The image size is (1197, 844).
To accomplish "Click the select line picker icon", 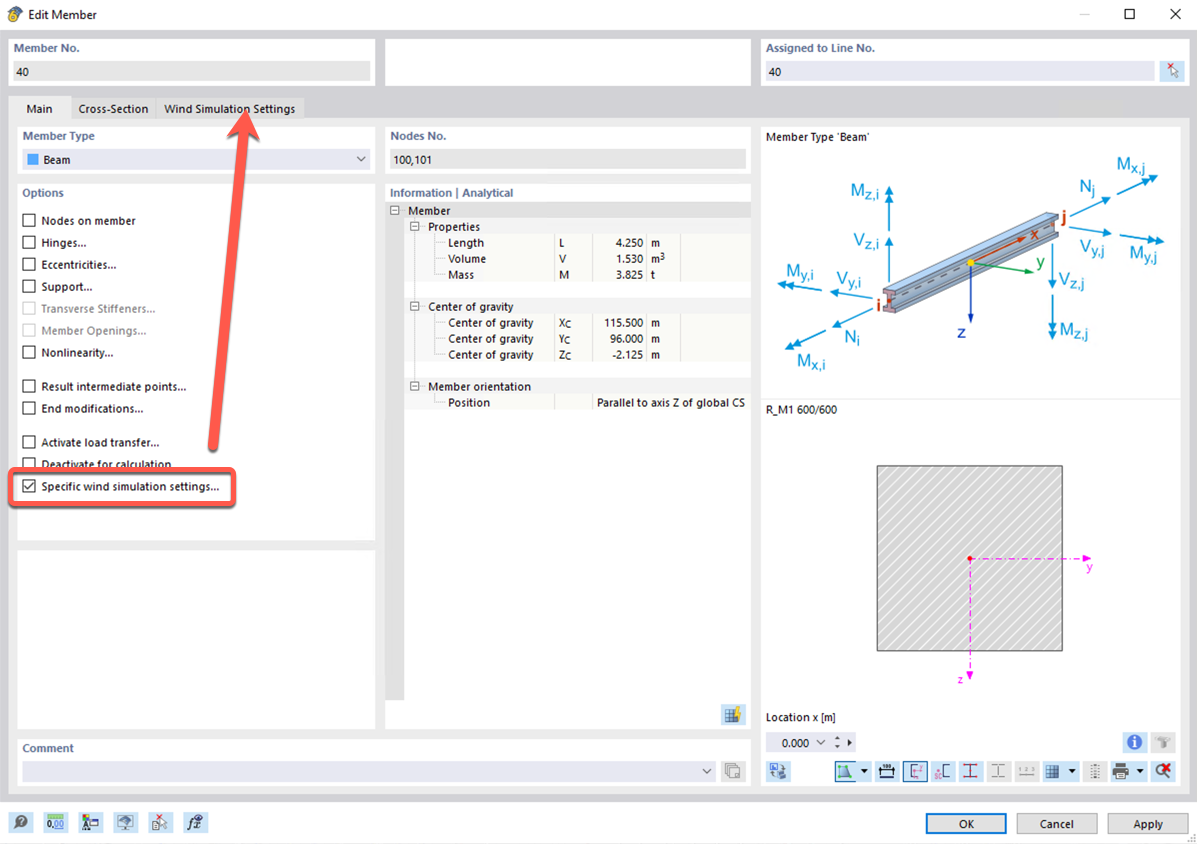I will coord(1172,71).
